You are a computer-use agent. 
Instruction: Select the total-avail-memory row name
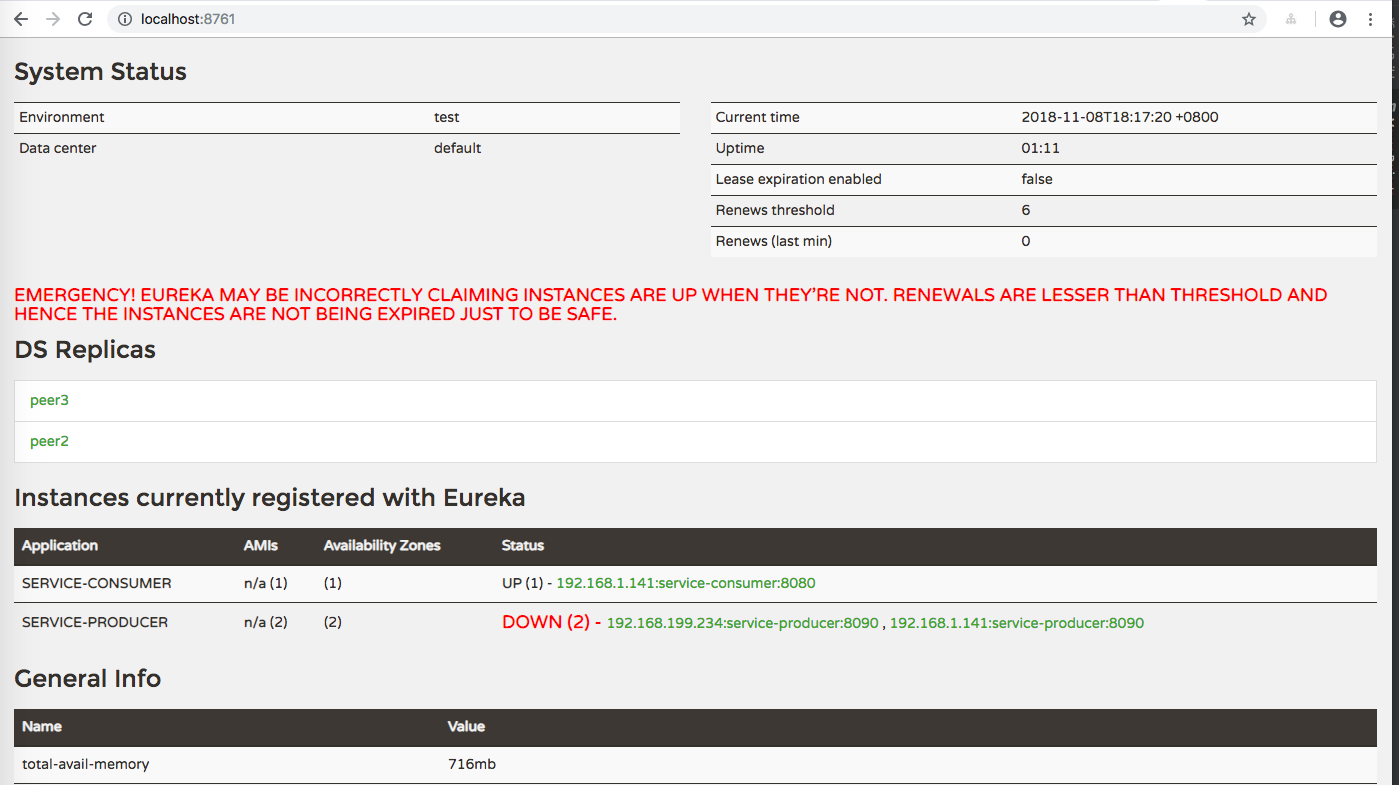86,764
